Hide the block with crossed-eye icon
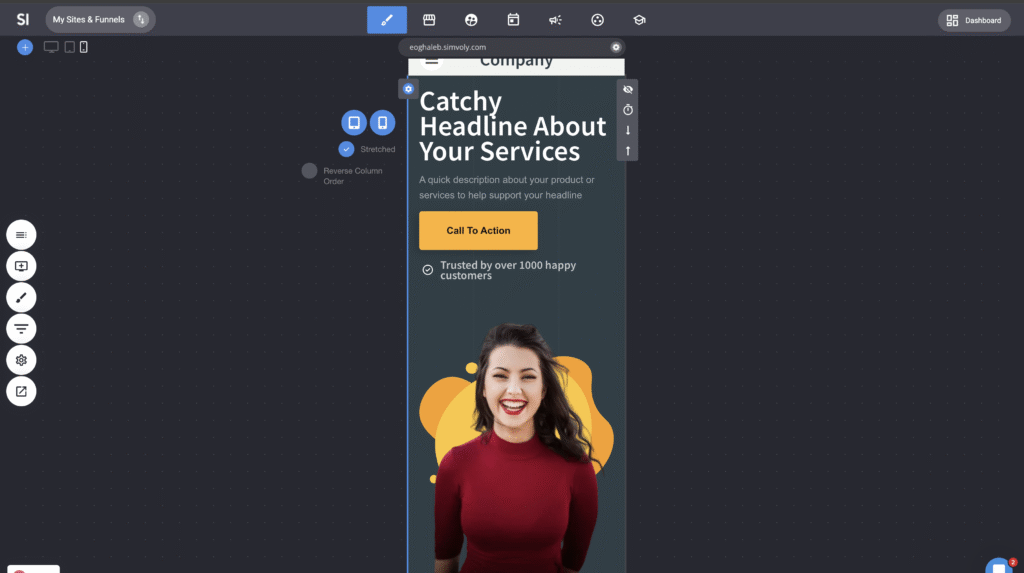This screenshot has height=573, width=1024. point(628,90)
